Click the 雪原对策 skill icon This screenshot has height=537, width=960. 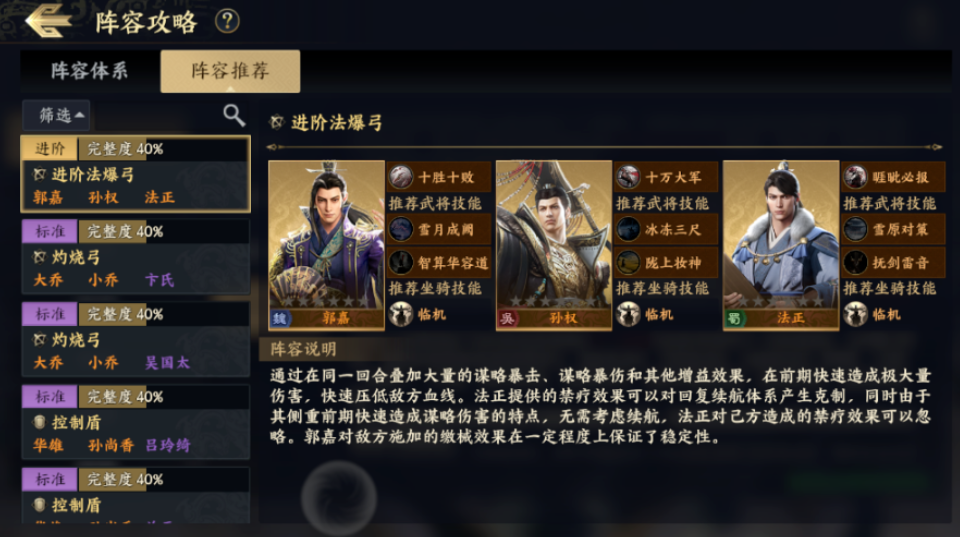click(855, 229)
